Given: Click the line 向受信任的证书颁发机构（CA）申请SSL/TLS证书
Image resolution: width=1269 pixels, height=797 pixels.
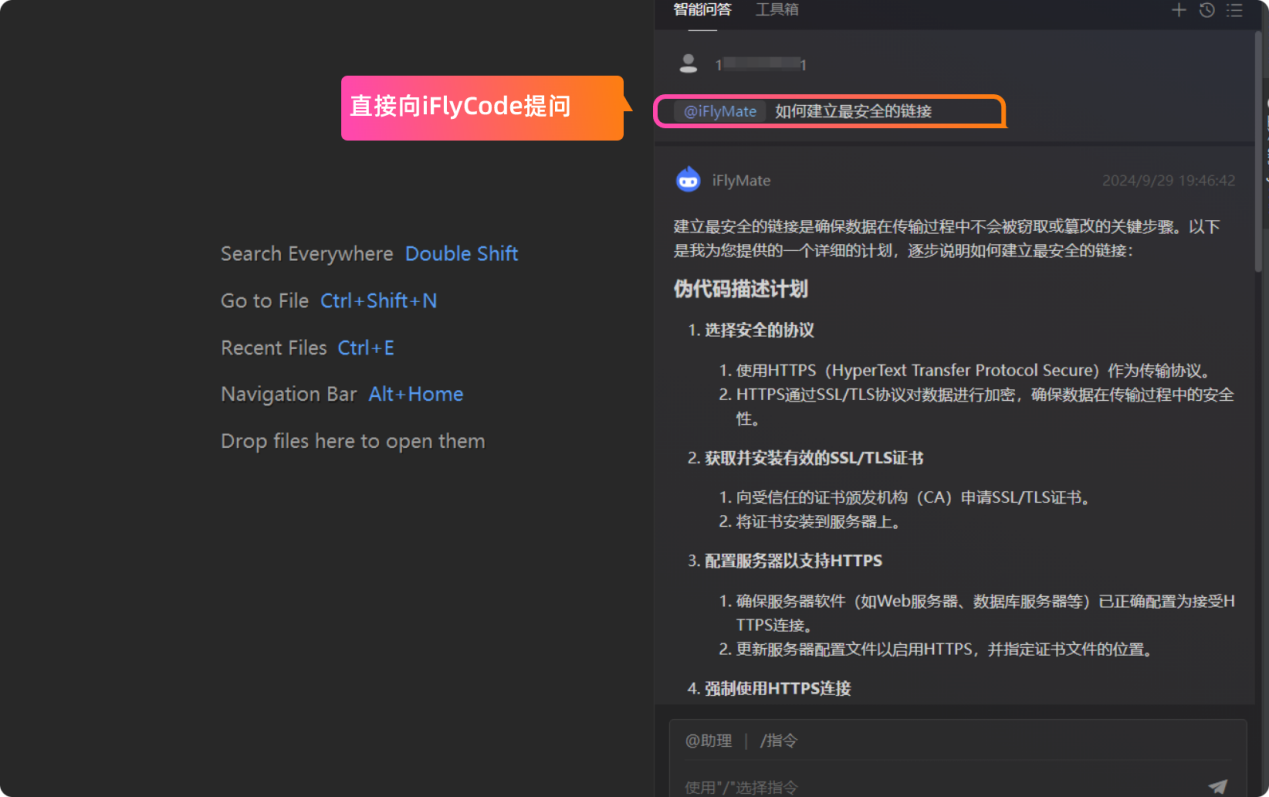Looking at the screenshot, I should coord(905,497).
